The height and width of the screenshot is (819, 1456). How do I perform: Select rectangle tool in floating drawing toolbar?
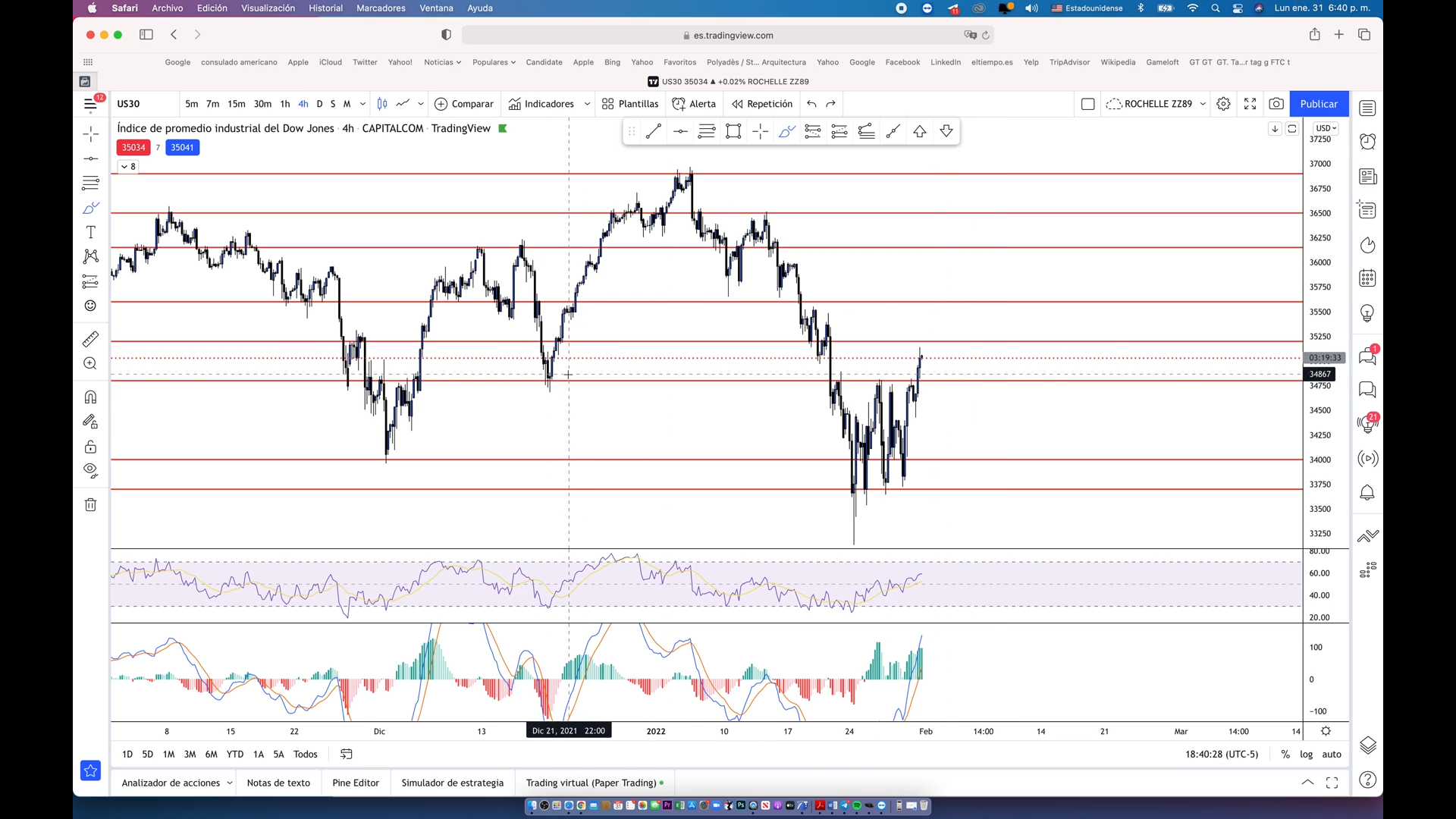[x=733, y=132]
